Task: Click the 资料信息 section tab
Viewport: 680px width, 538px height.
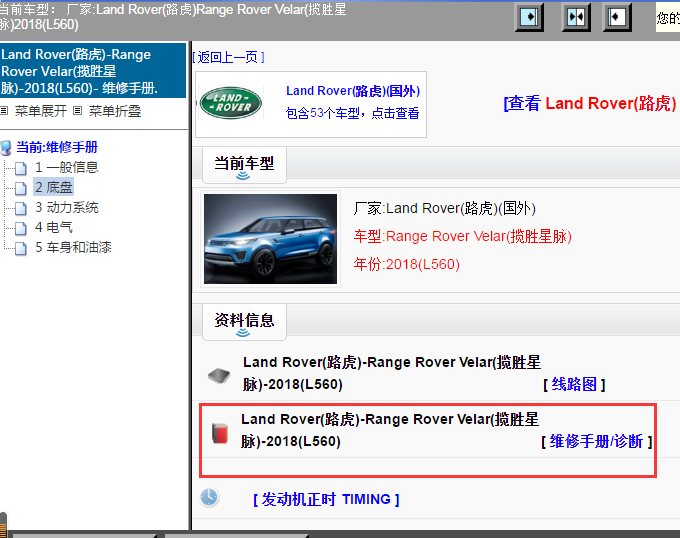Action: (x=244, y=322)
